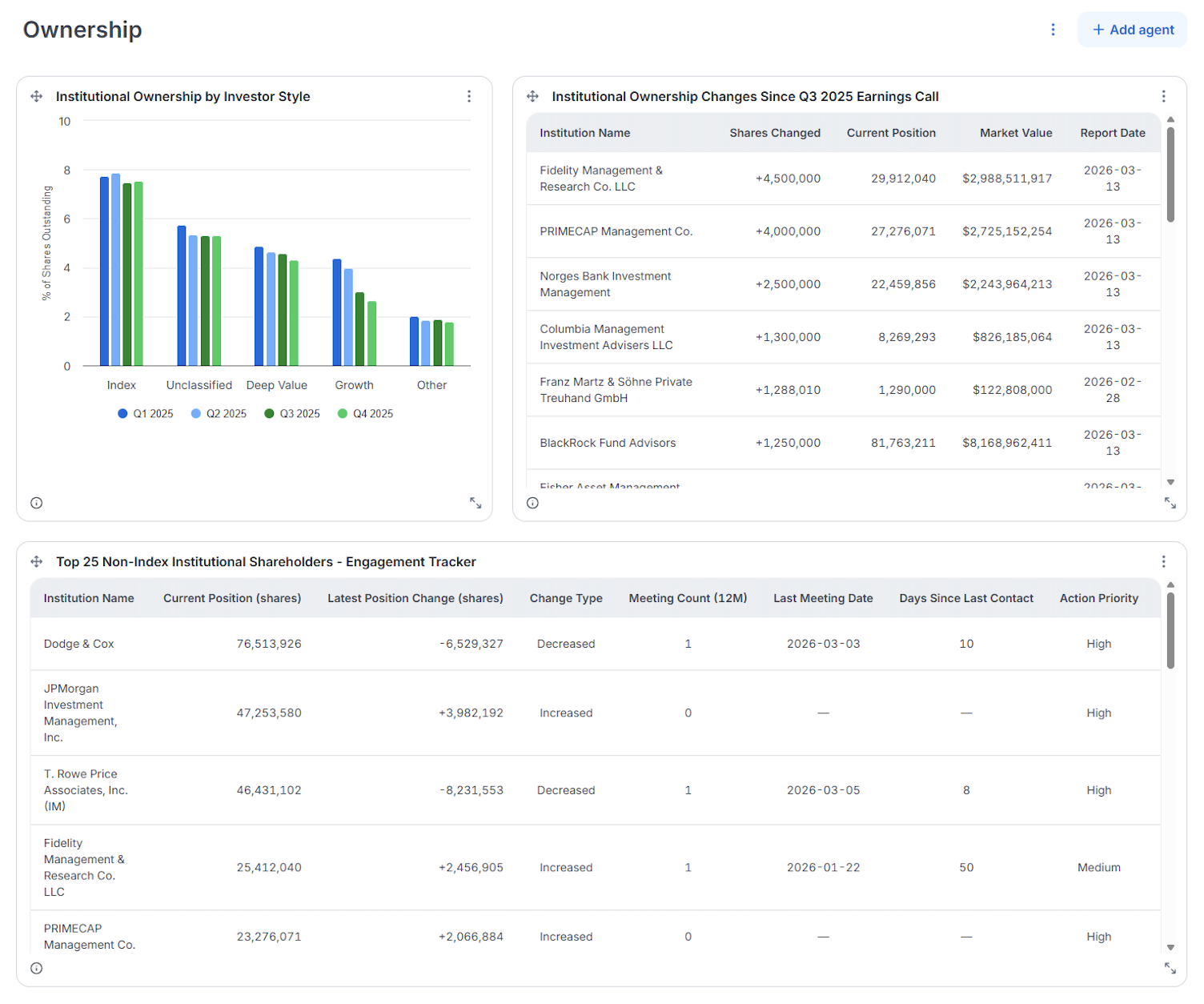Viewport: 1204px width, 1004px height.
Task: Show info for Investor Style chart
Action: [x=37, y=503]
